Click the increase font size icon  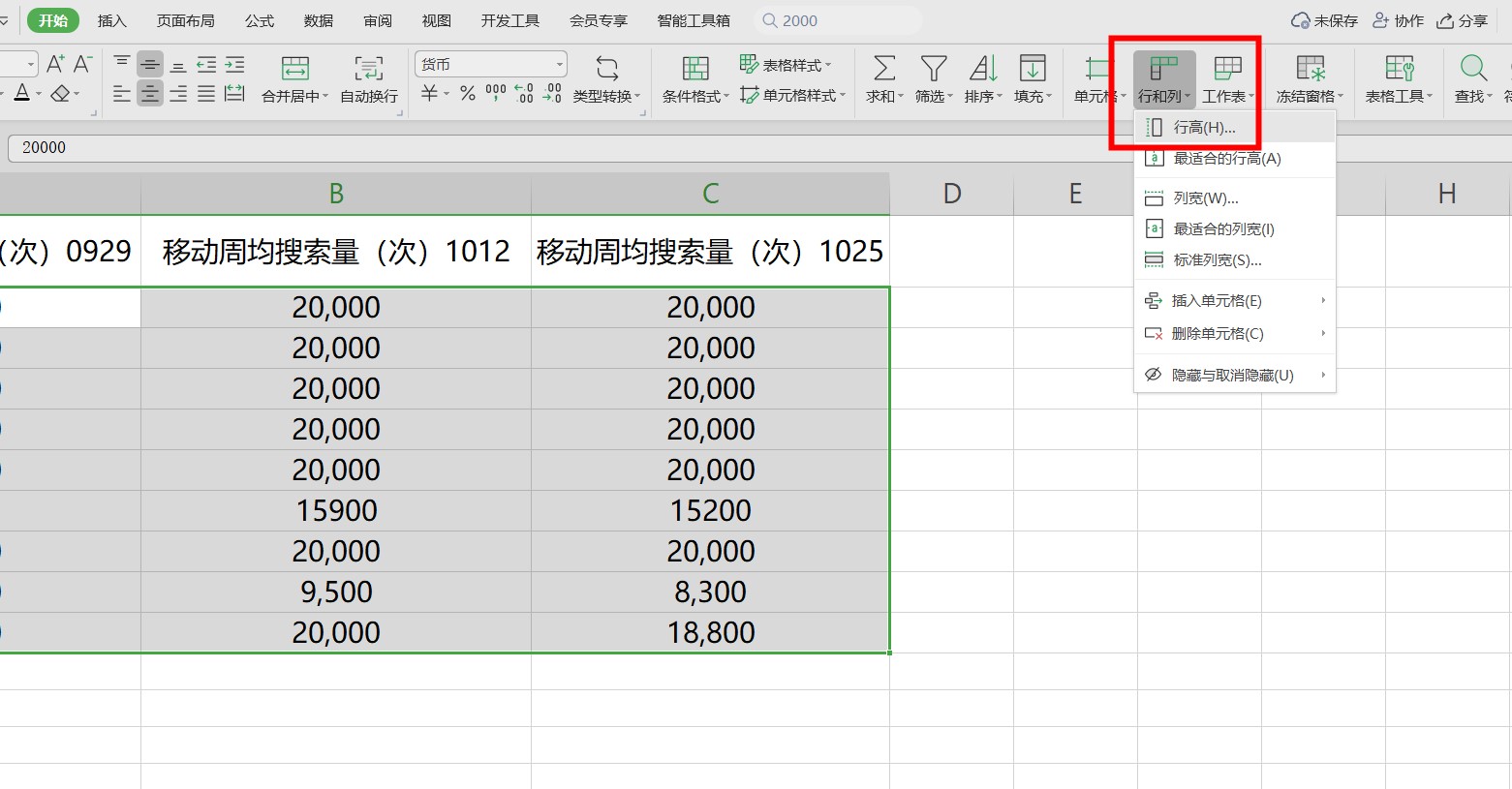coord(55,65)
